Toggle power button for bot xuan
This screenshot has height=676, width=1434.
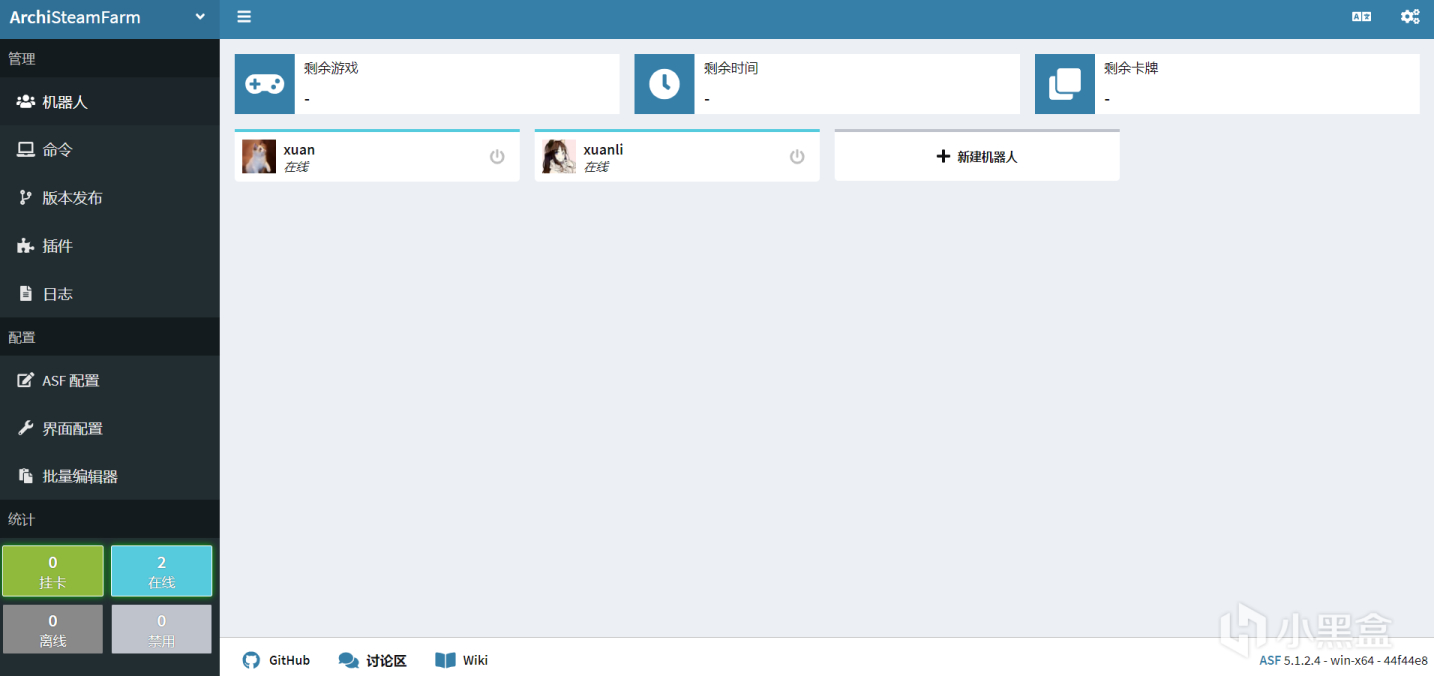(x=497, y=157)
